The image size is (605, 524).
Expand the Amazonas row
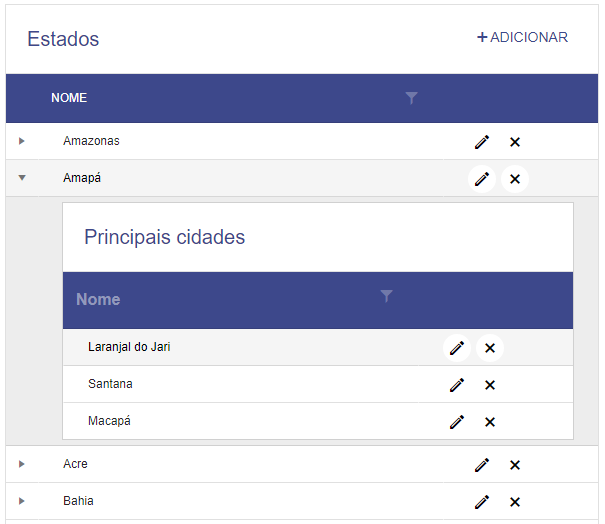coord(22,141)
